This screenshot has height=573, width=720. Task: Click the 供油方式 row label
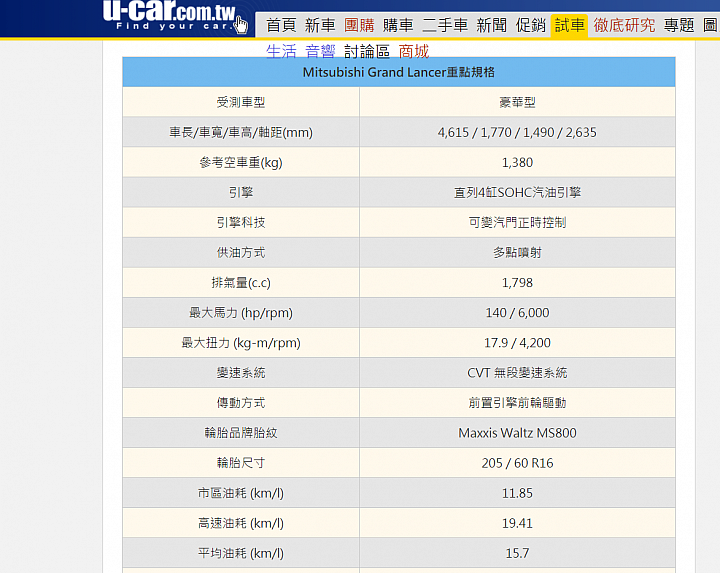tap(241, 253)
